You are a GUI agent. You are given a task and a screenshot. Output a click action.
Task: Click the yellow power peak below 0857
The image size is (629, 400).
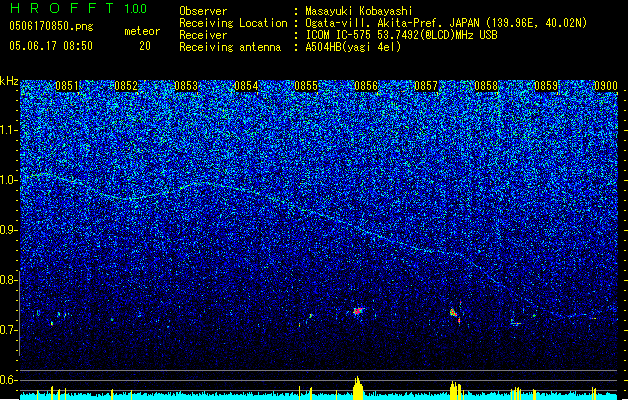456,390
